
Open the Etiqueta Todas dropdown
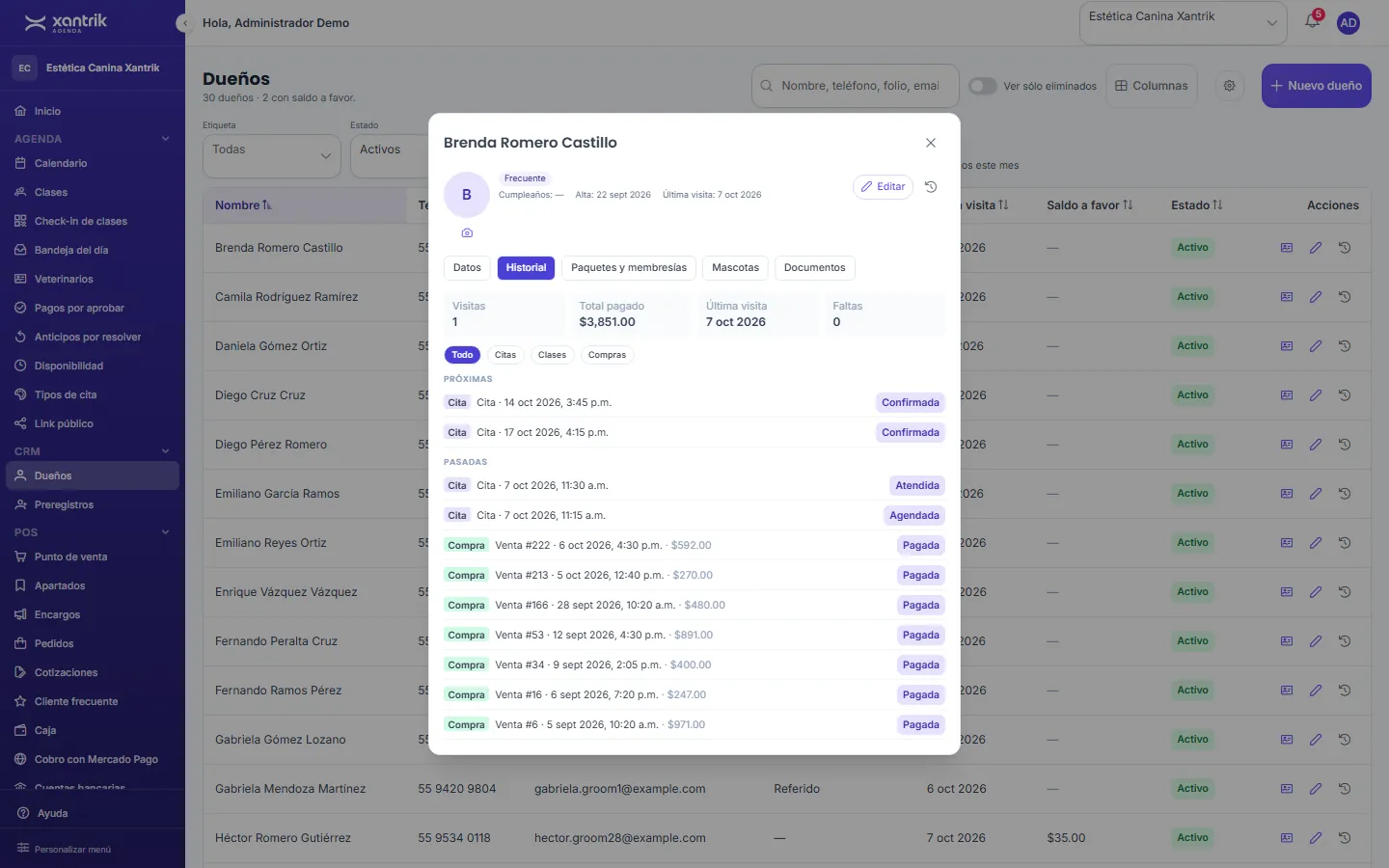tap(272, 156)
